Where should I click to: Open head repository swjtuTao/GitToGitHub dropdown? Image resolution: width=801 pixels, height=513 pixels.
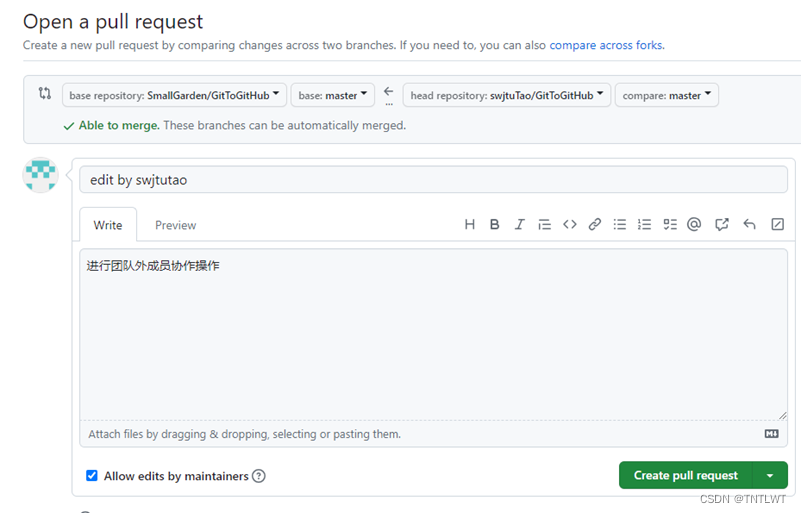click(507, 95)
